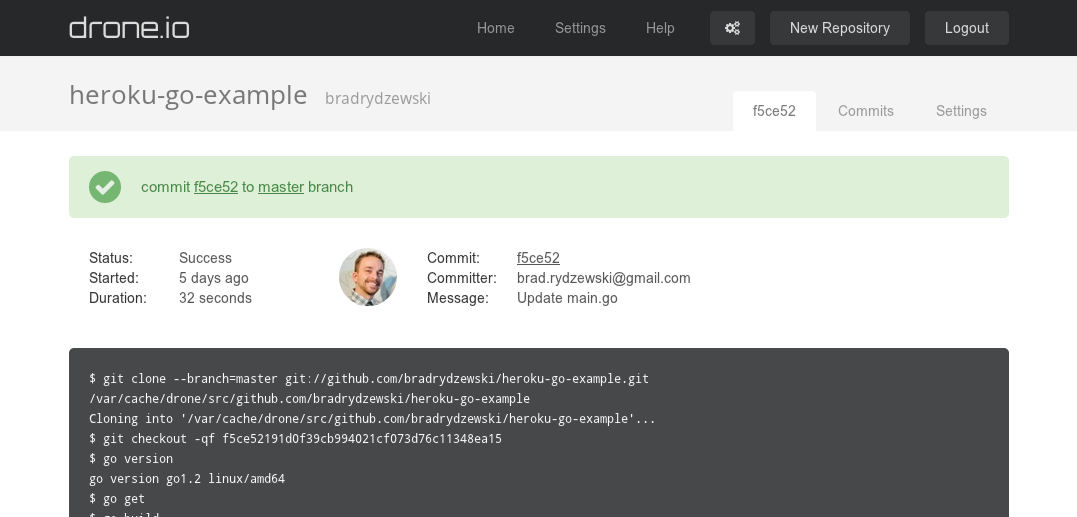Image resolution: width=1077 pixels, height=517 pixels.
Task: Follow the f5ce52 link in green banner
Action: pyautogui.click(x=216, y=187)
